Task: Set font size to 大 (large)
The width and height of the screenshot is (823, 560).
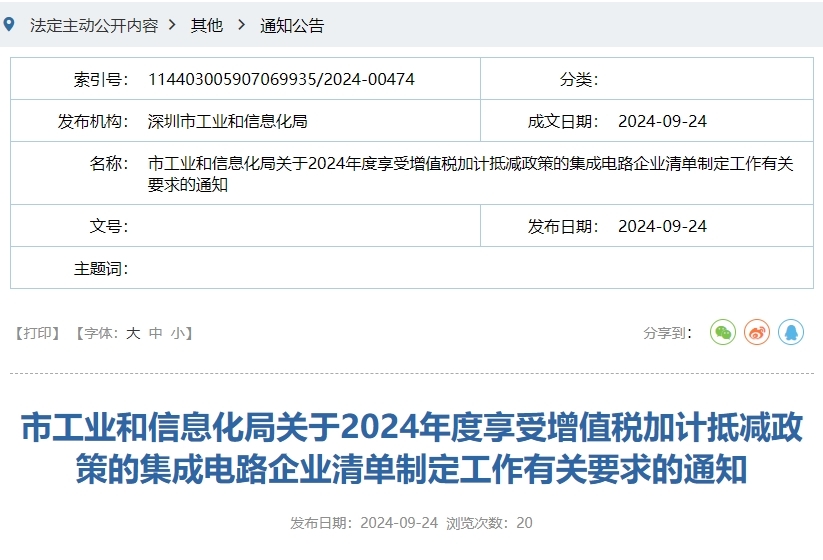Action: (x=132, y=333)
